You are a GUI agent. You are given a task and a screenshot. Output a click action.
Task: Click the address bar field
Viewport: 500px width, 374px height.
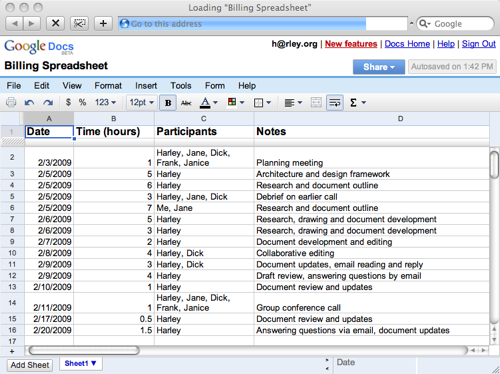pyautogui.click(x=263, y=24)
